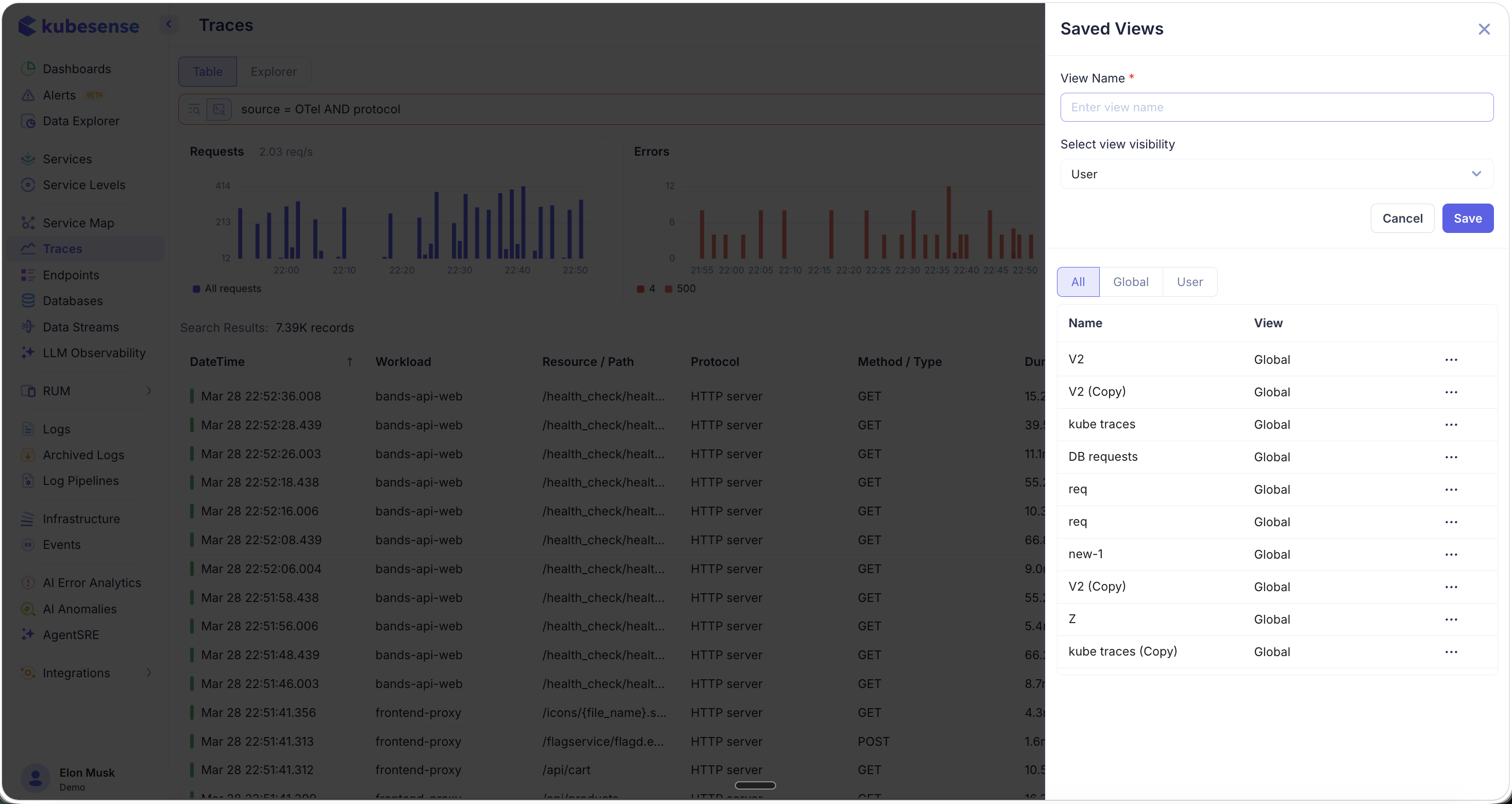Click the Save button

click(1467, 219)
